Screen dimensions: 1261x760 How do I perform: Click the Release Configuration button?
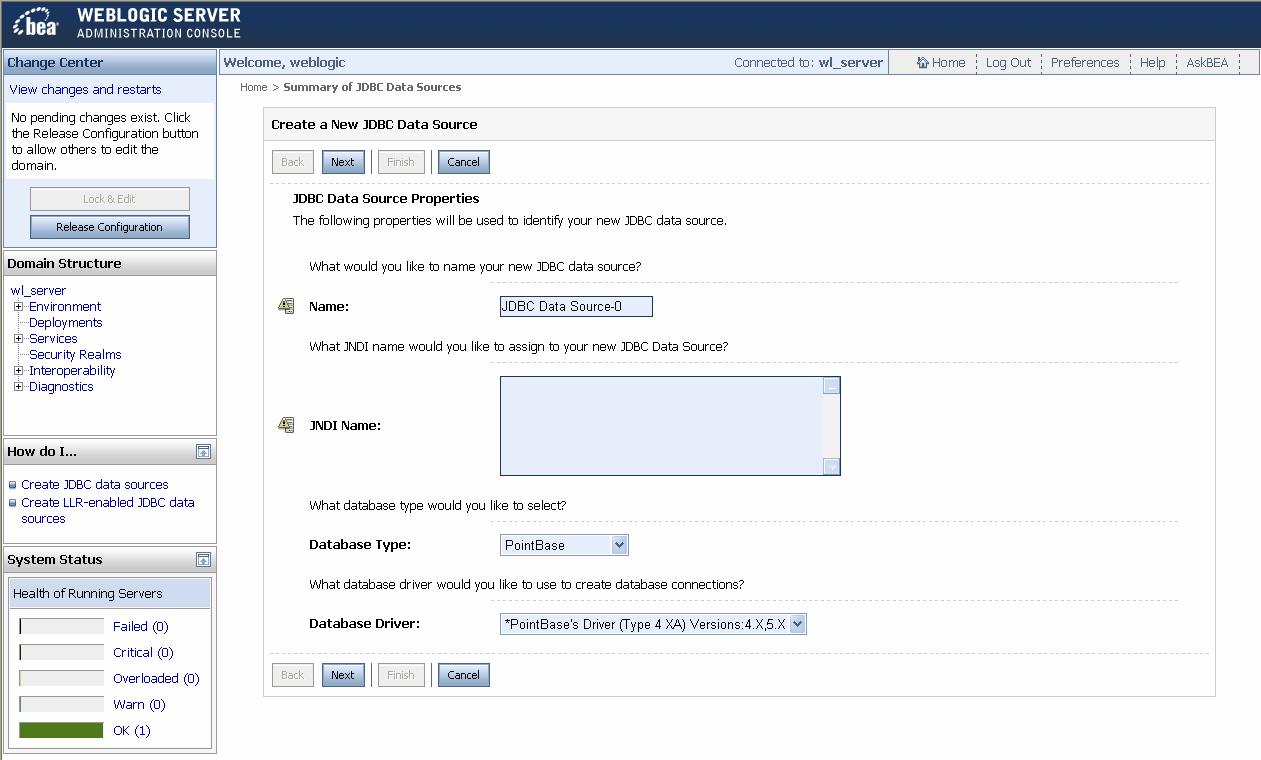tap(110, 227)
